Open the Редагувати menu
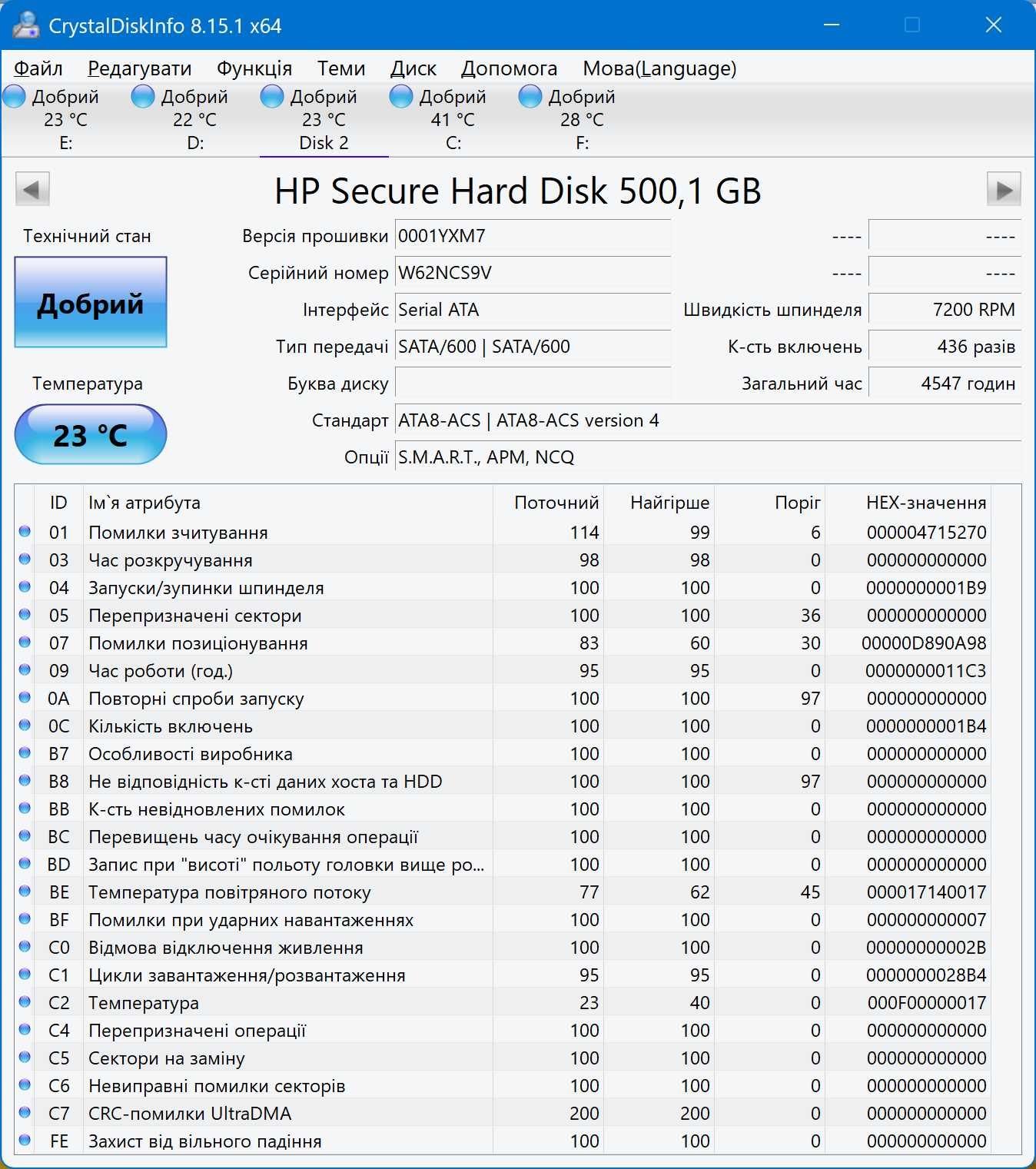Screen dimensions: 1036x1169 140,68
